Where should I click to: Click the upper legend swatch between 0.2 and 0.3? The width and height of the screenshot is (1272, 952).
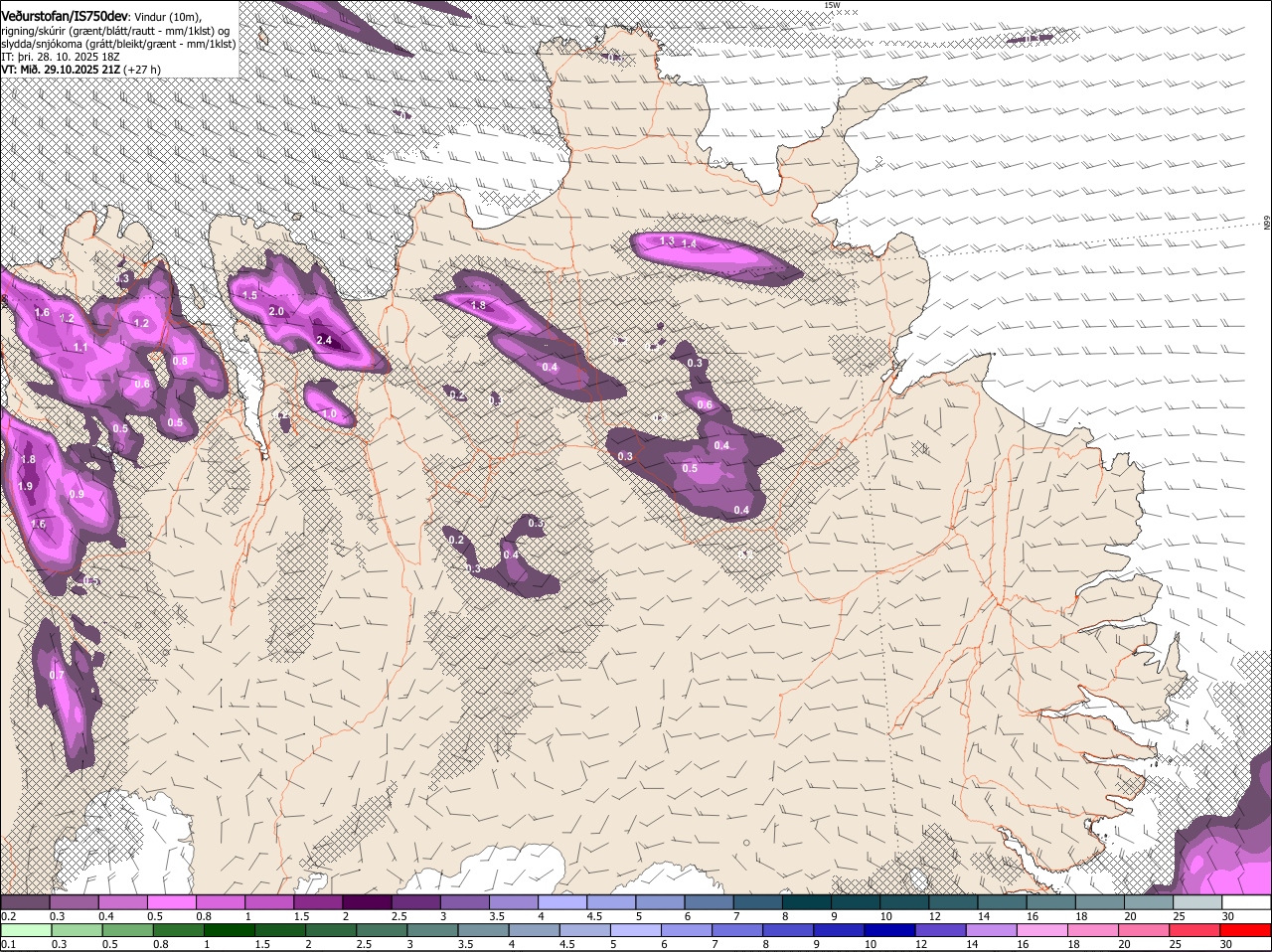coord(25,902)
